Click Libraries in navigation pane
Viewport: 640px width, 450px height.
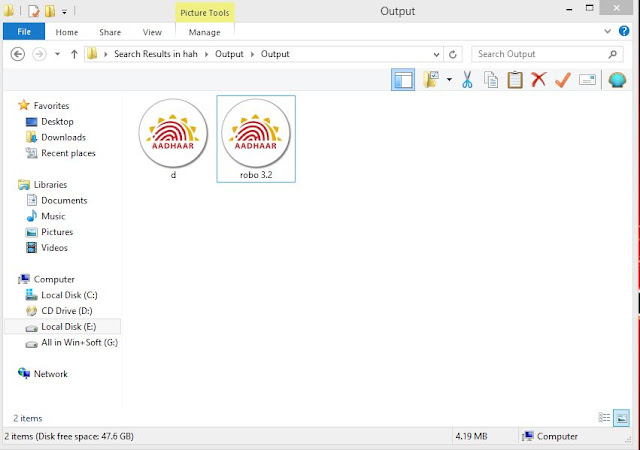(50, 185)
